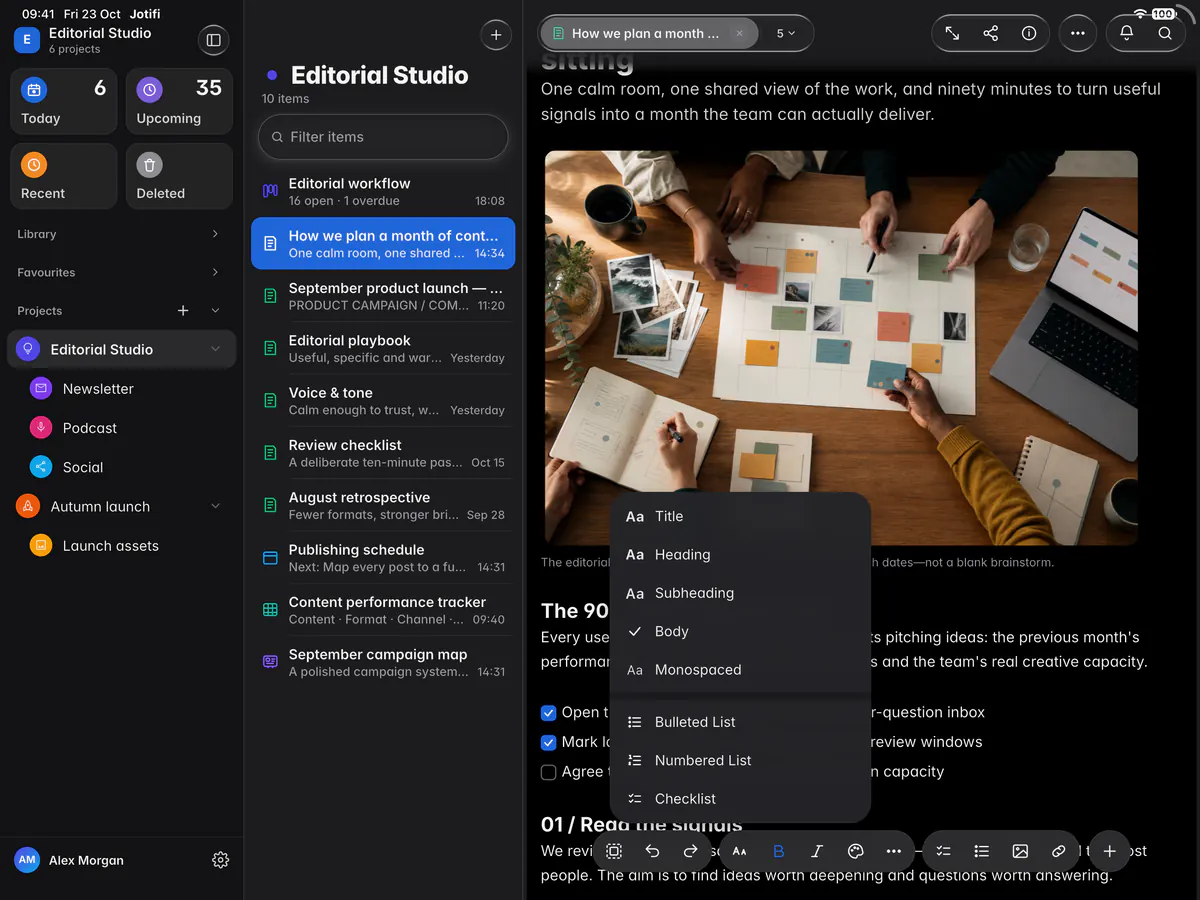Open the colour palette tool
Image resolution: width=1200 pixels, height=900 pixels.
(x=855, y=851)
